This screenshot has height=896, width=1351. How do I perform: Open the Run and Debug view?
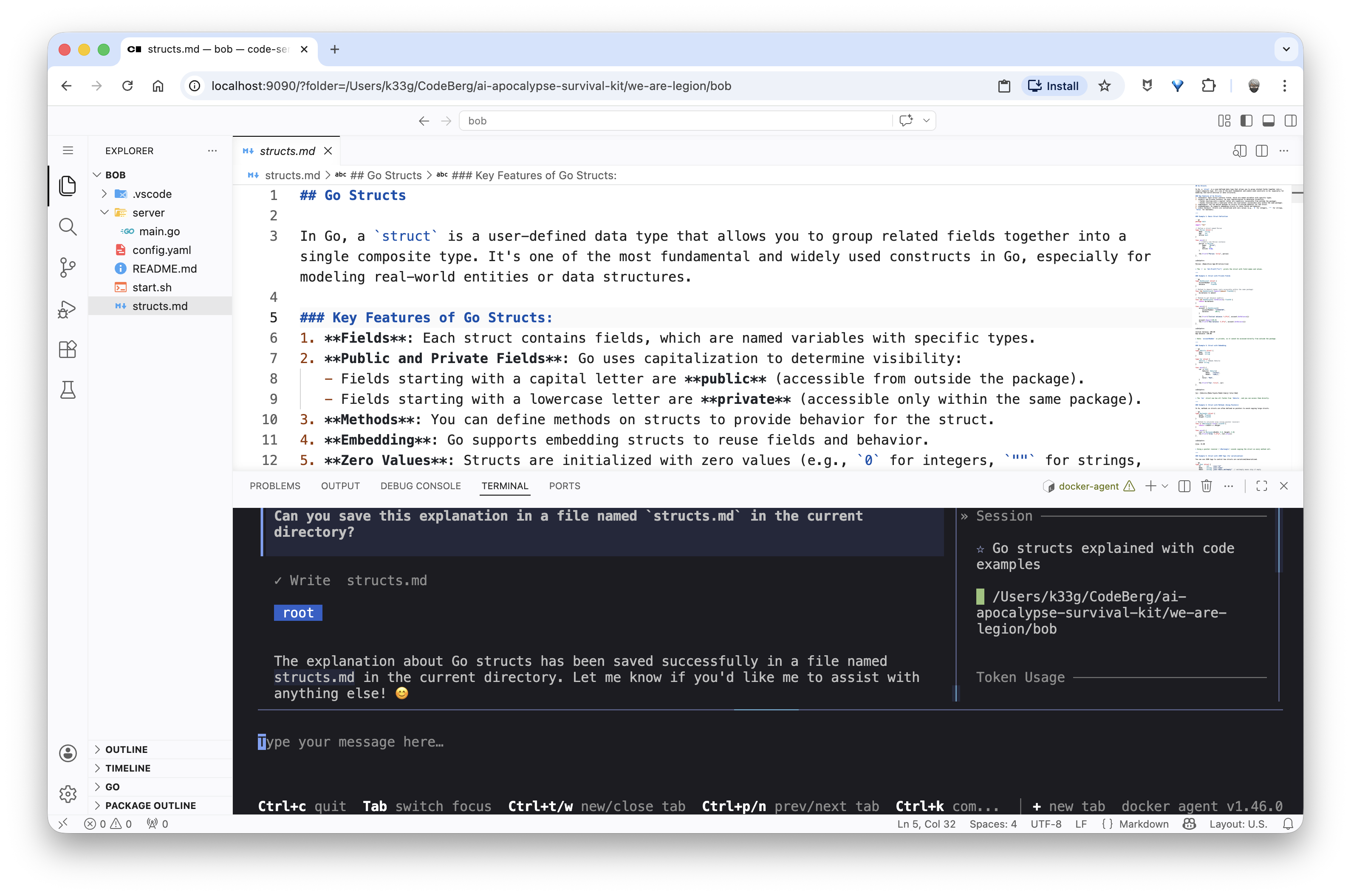(x=68, y=309)
